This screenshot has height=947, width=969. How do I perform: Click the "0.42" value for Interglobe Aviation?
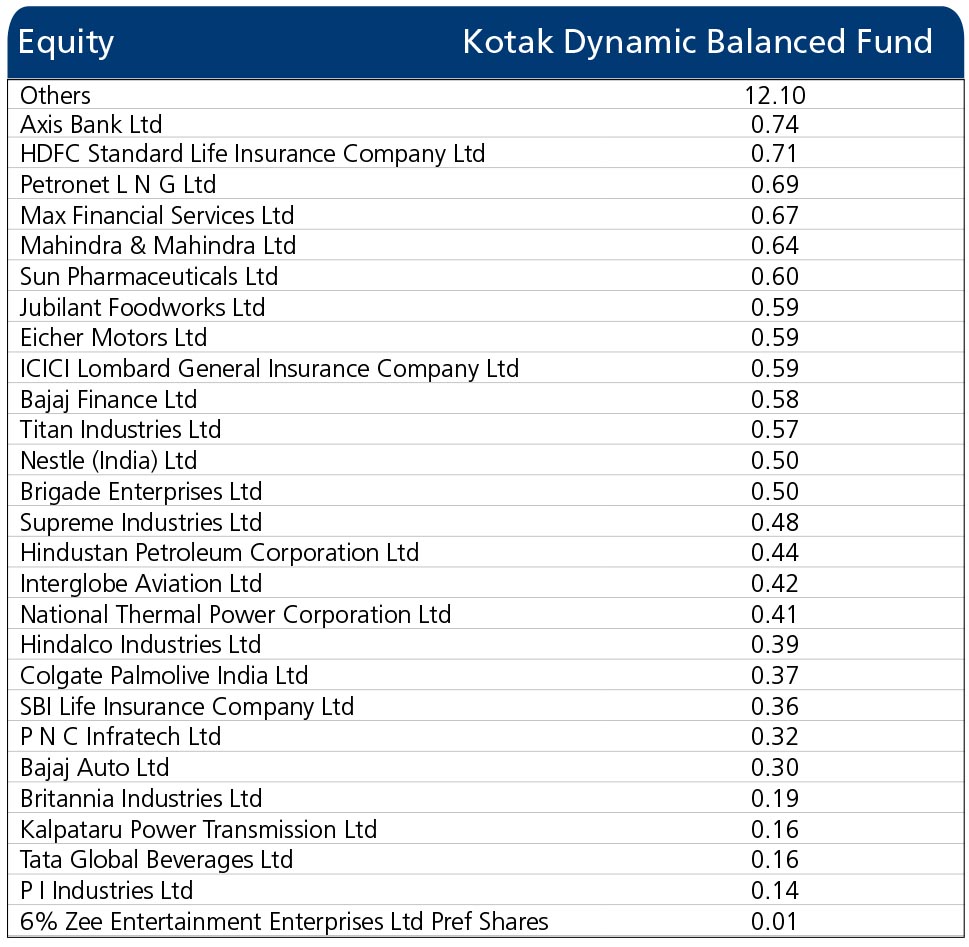pos(775,584)
